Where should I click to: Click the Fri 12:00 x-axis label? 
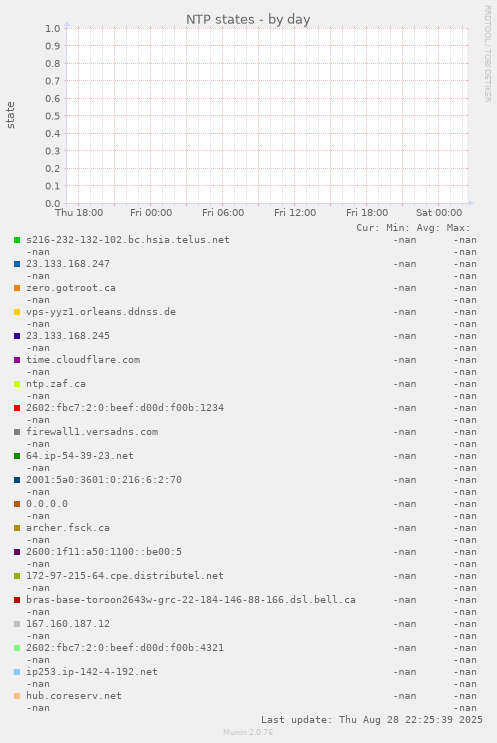(x=295, y=213)
